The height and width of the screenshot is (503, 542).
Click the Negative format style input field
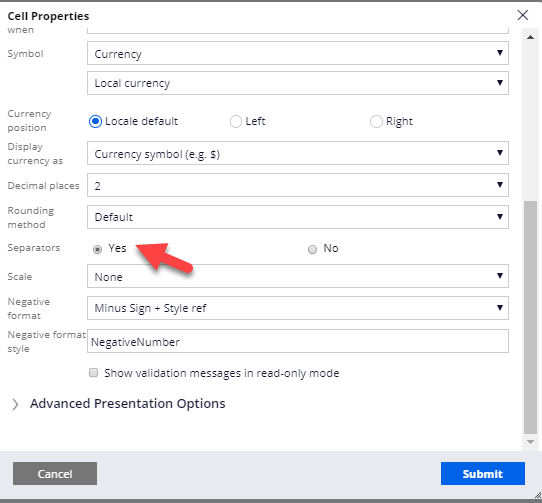(x=298, y=341)
